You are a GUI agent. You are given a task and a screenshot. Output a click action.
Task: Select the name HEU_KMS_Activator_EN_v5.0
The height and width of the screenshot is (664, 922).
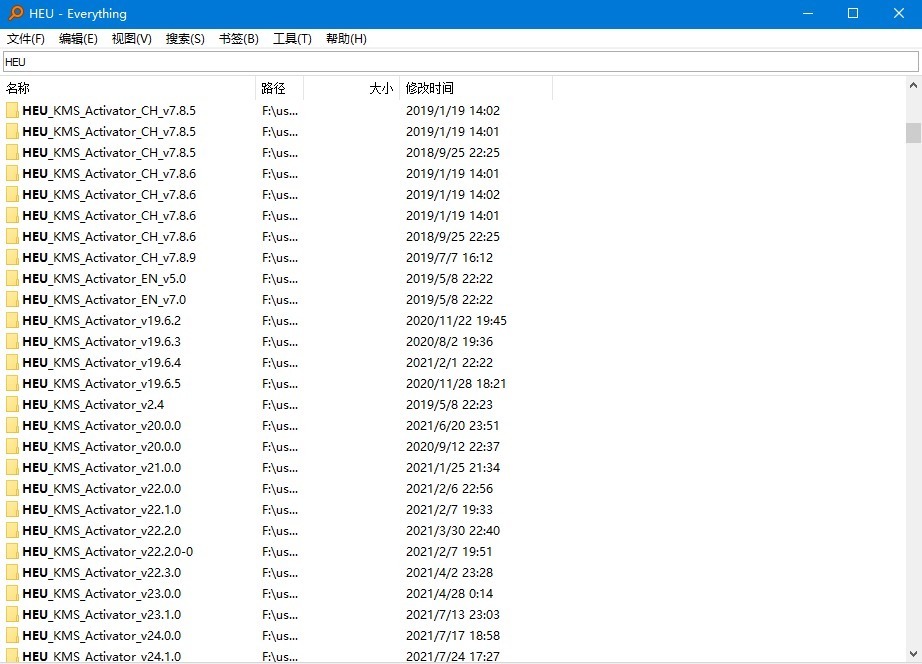click(104, 279)
